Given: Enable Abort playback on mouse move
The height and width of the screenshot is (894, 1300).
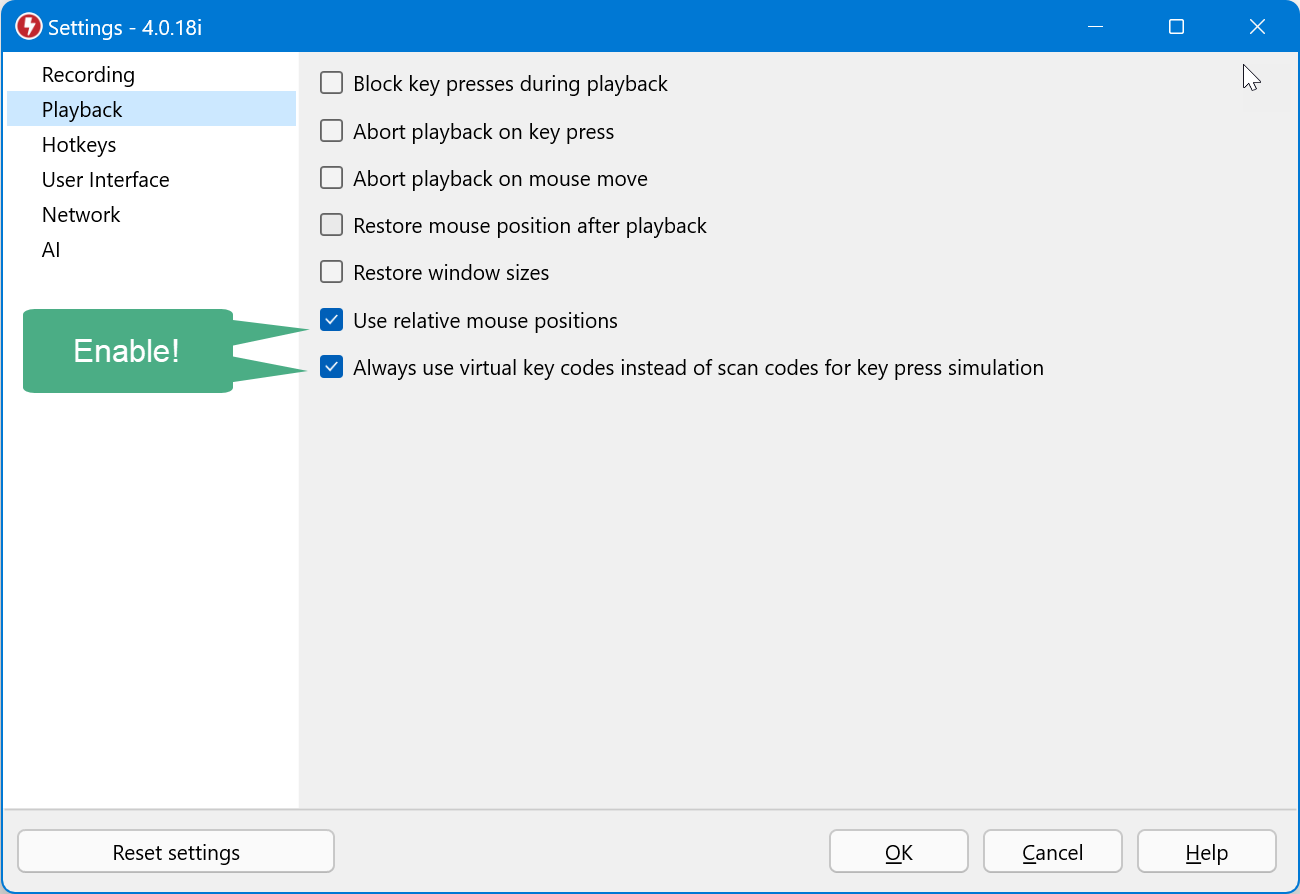Looking at the screenshot, I should click(331, 178).
